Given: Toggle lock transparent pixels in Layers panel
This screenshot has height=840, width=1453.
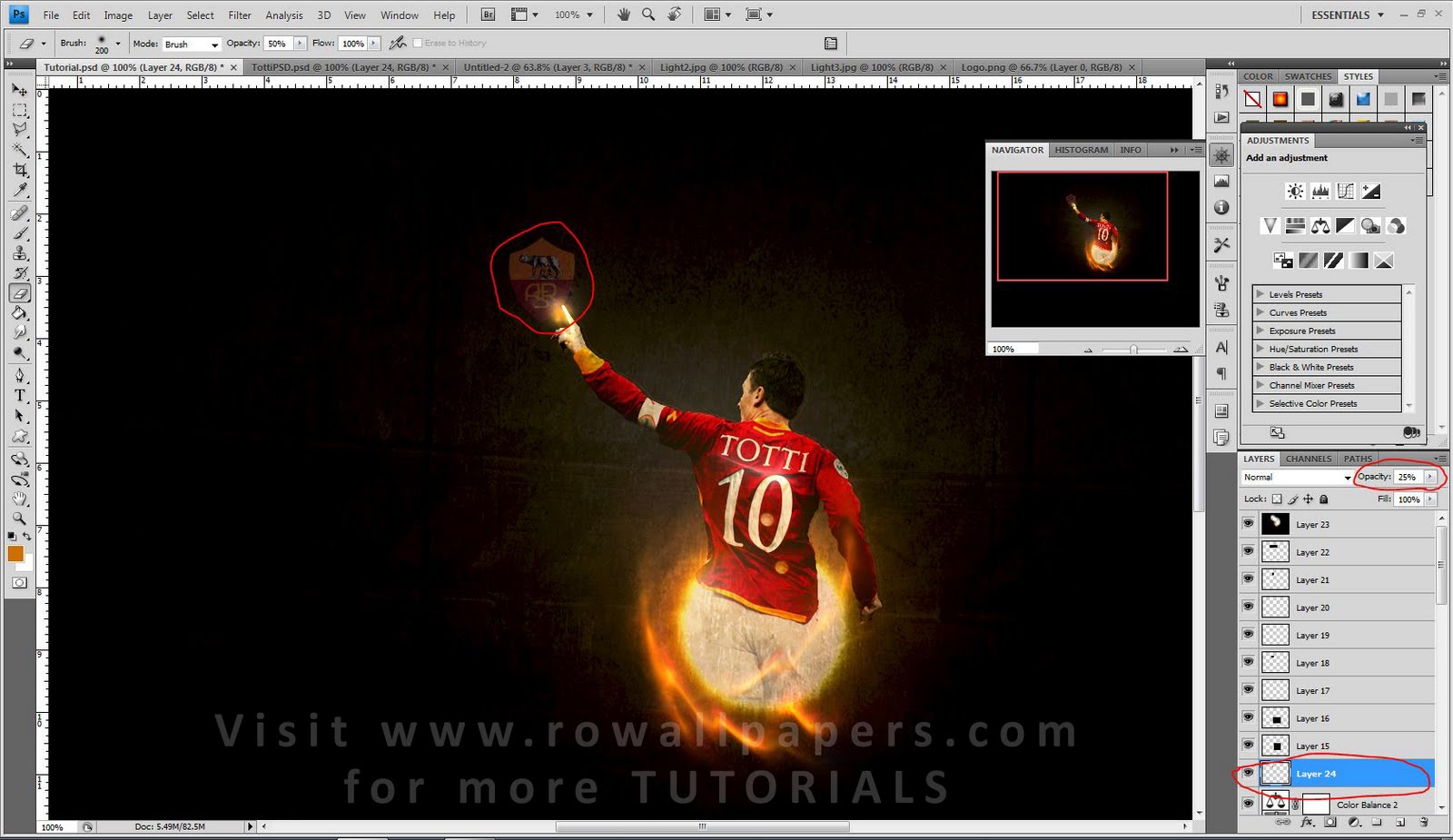Looking at the screenshot, I should tap(1277, 499).
